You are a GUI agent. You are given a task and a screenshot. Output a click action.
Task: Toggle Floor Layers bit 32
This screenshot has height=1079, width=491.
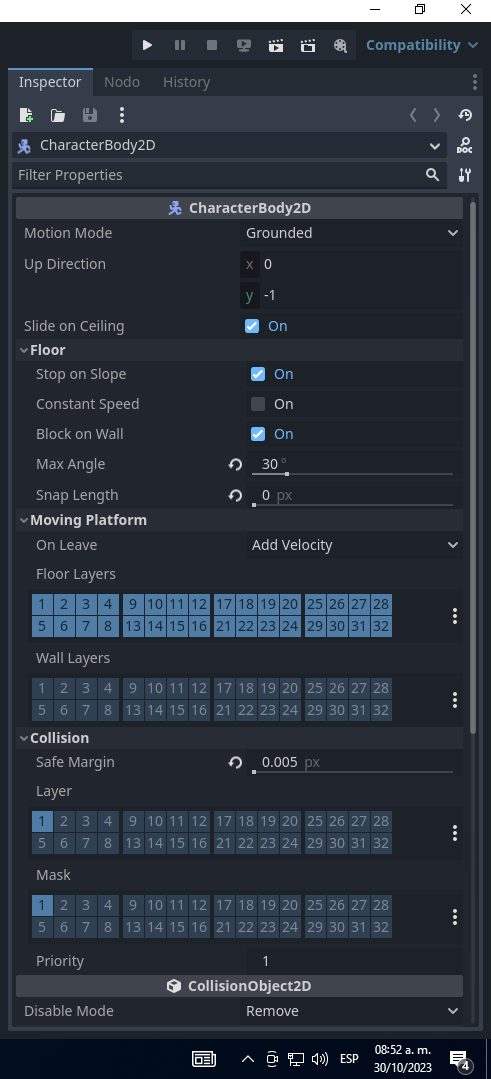tap(381, 626)
